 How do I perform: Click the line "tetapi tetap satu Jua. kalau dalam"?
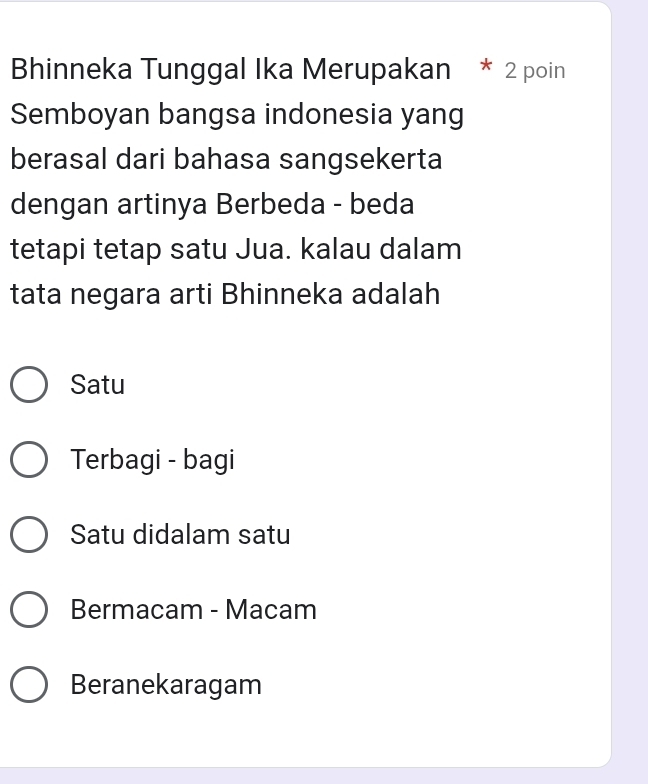point(236,249)
